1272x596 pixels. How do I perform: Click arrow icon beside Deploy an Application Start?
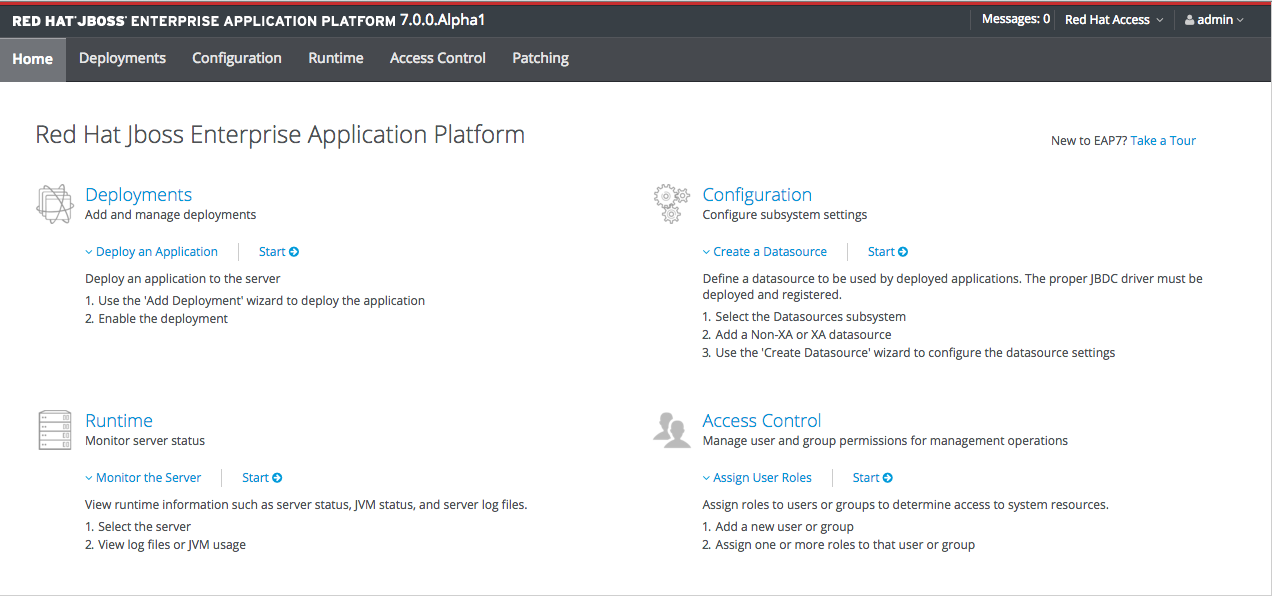pyautogui.click(x=294, y=252)
